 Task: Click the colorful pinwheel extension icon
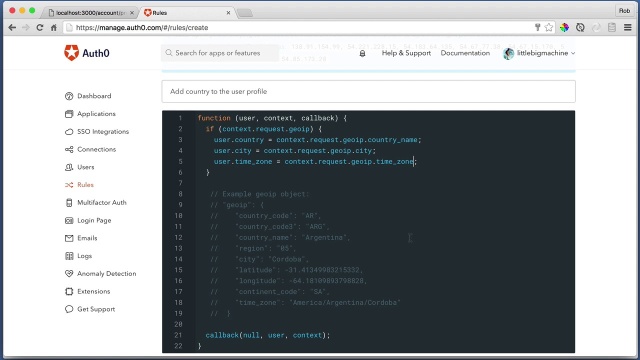(564, 27)
